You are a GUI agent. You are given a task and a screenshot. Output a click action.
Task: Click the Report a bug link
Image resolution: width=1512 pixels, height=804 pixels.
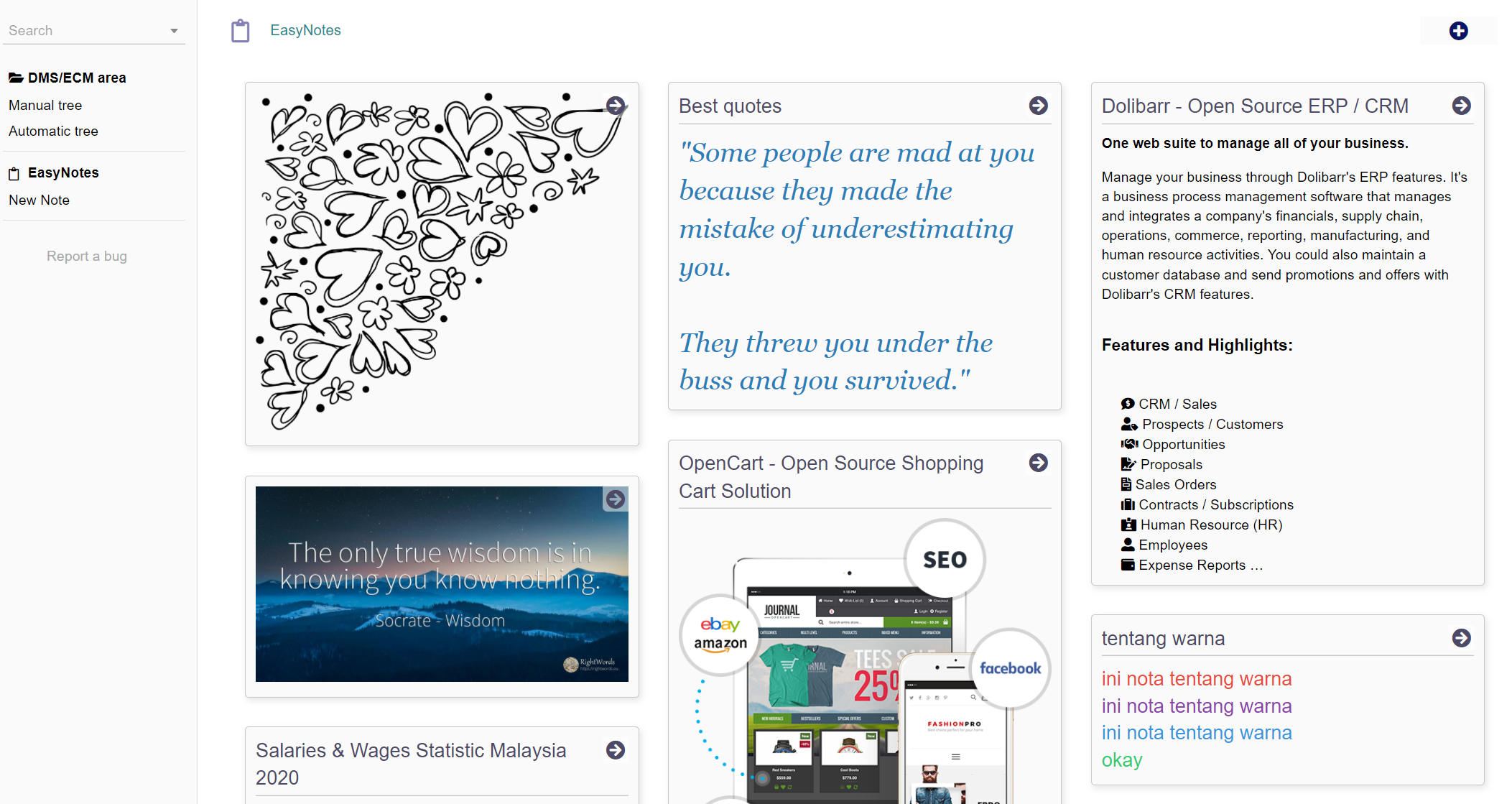tap(87, 256)
